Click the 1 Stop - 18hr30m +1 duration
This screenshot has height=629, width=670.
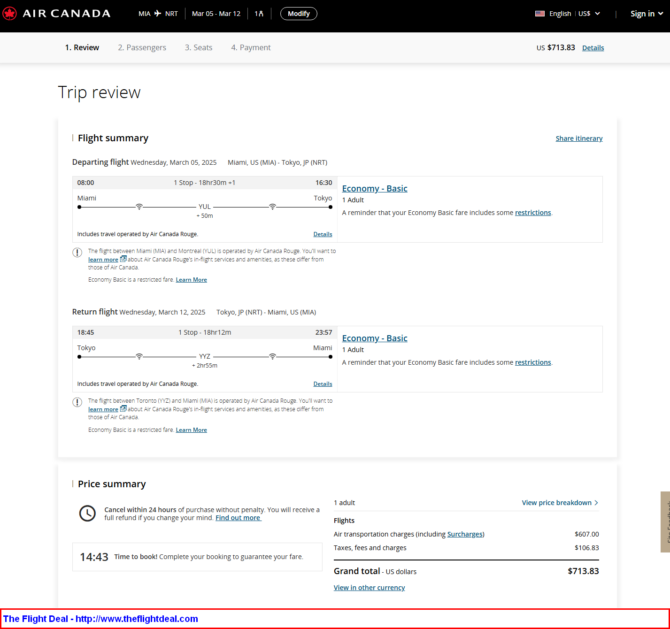pyautogui.click(x=204, y=182)
